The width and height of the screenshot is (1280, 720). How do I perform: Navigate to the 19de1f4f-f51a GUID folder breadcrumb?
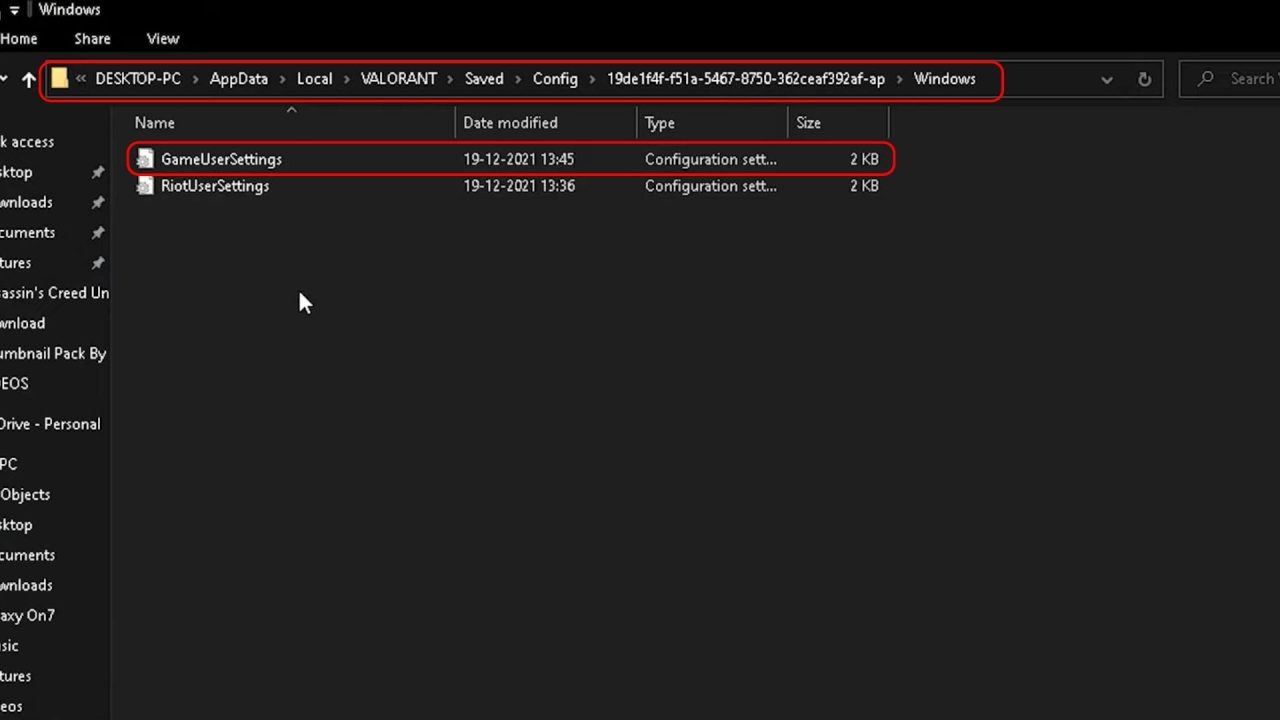[x=746, y=79]
